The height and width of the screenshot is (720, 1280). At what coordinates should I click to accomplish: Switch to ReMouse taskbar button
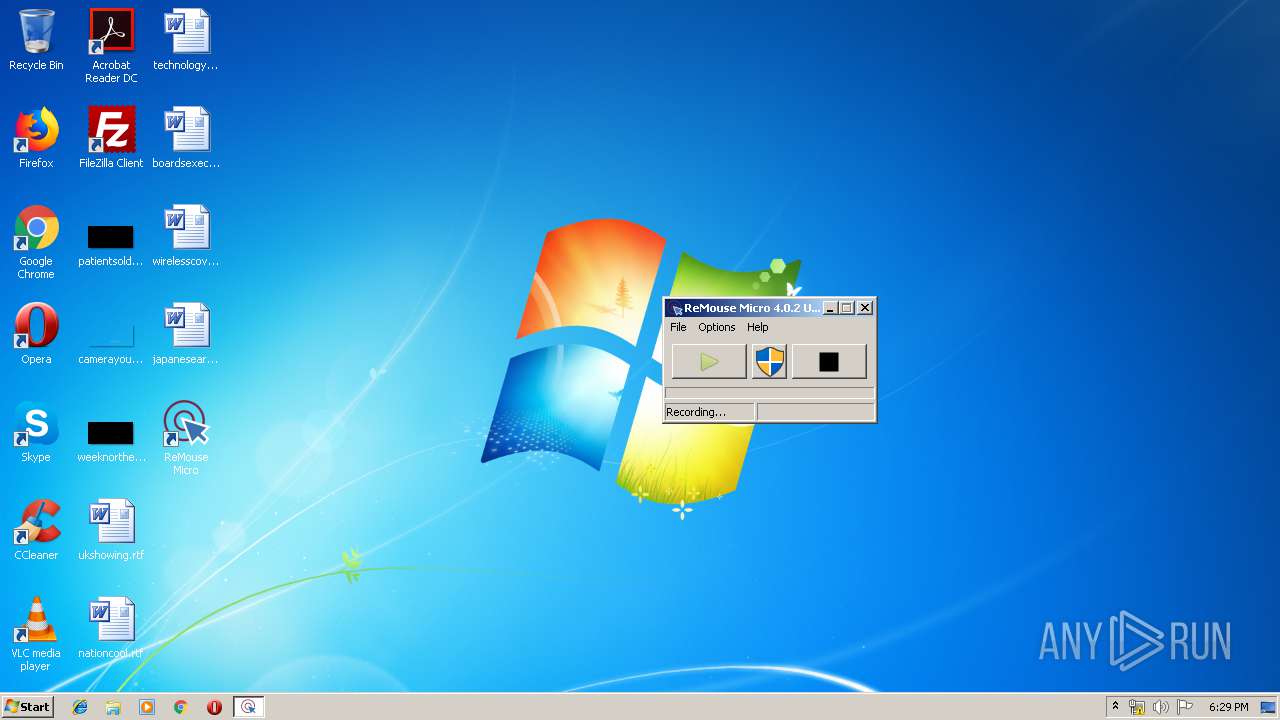(x=248, y=707)
